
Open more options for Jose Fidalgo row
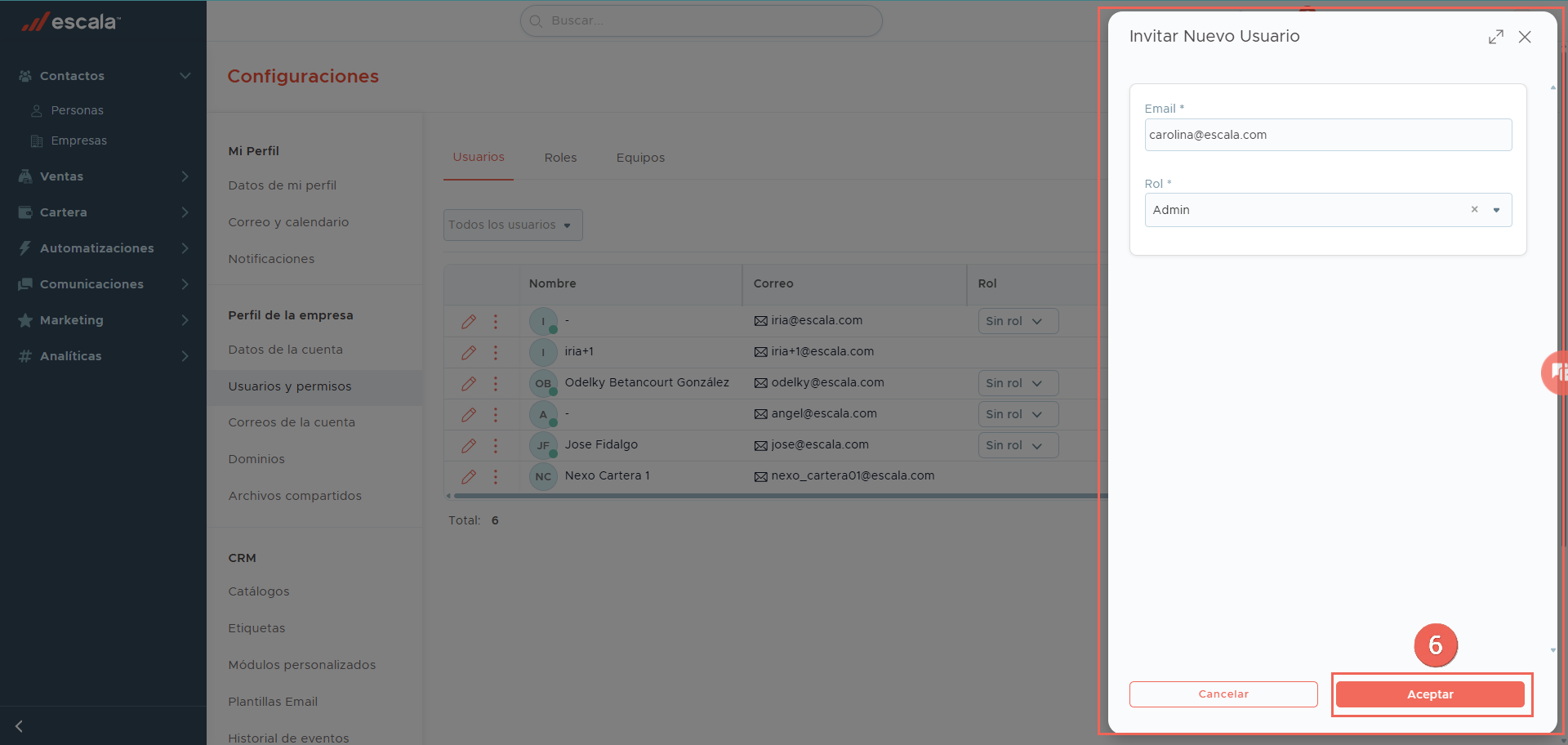pyautogui.click(x=496, y=446)
